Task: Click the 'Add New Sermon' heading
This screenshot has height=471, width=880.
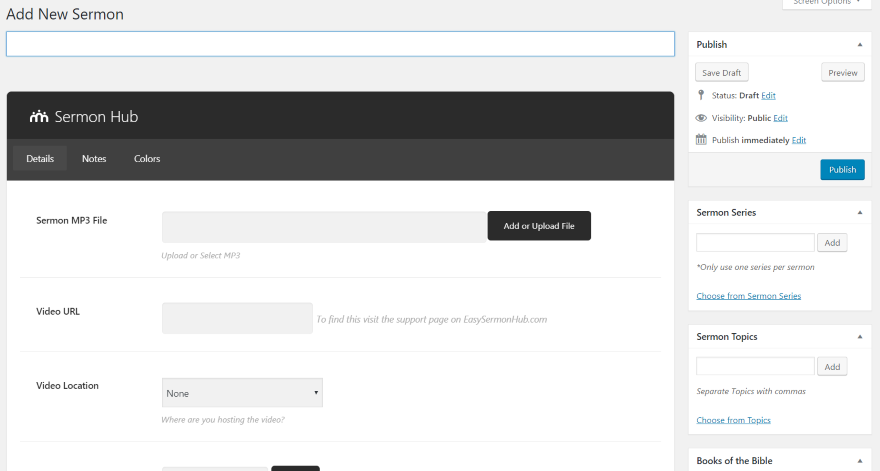Action: click(65, 14)
